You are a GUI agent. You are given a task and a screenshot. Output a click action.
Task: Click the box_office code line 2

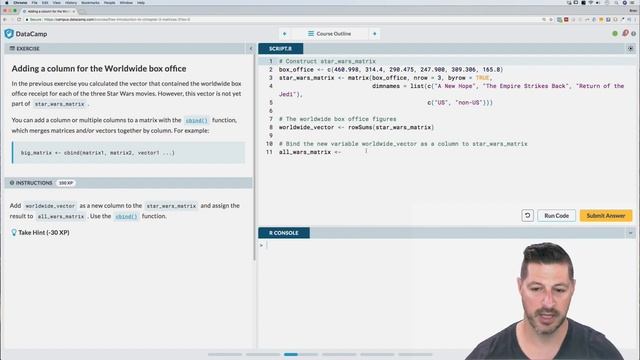click(x=391, y=70)
